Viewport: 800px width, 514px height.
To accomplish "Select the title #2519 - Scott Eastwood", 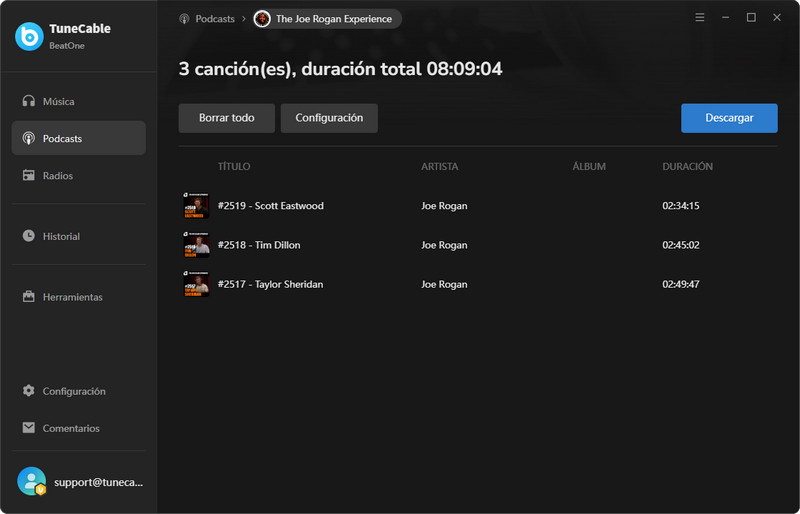I will pos(271,206).
